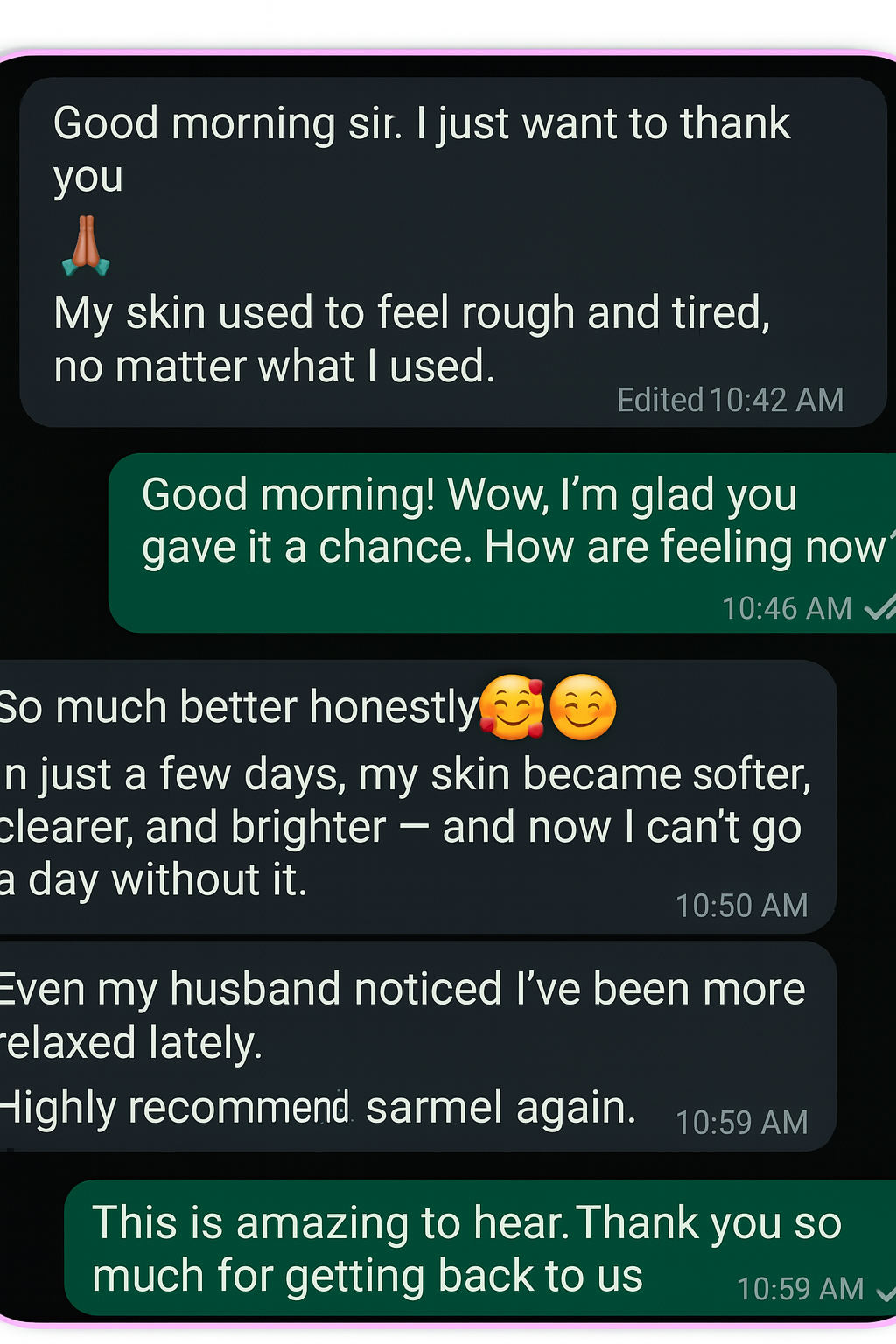Tap the read checkmarks beside 10:46 AM
Screen dimensions: 896x1344
879,607
